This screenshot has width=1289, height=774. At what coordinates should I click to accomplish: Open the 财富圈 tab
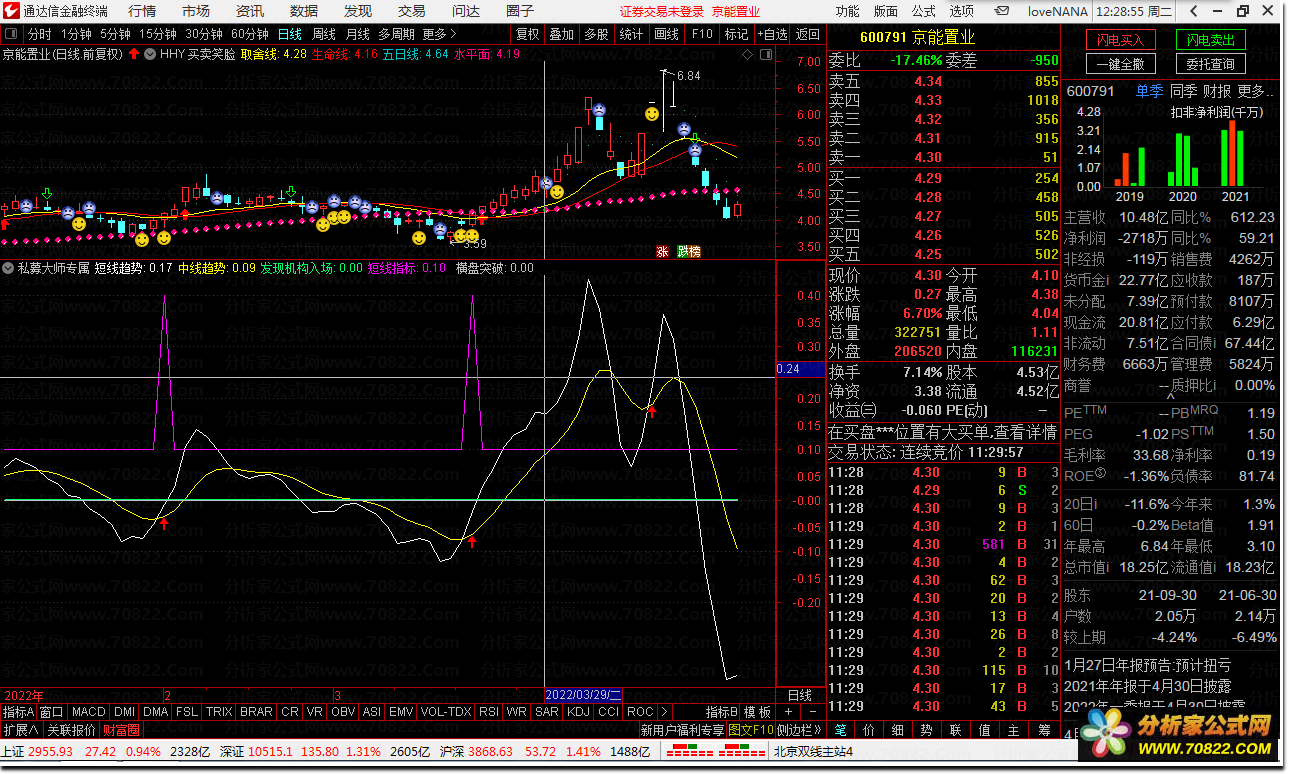pyautogui.click(x=121, y=730)
